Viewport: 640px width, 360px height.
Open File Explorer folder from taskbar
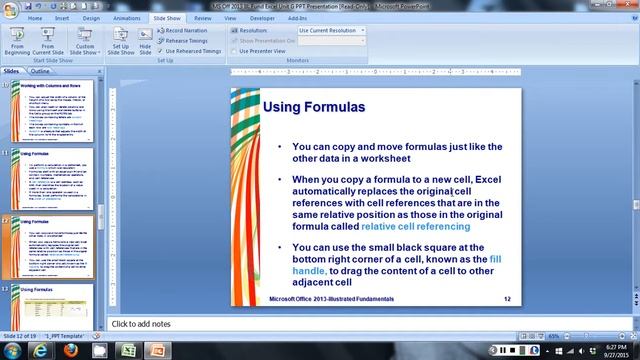tap(100, 351)
